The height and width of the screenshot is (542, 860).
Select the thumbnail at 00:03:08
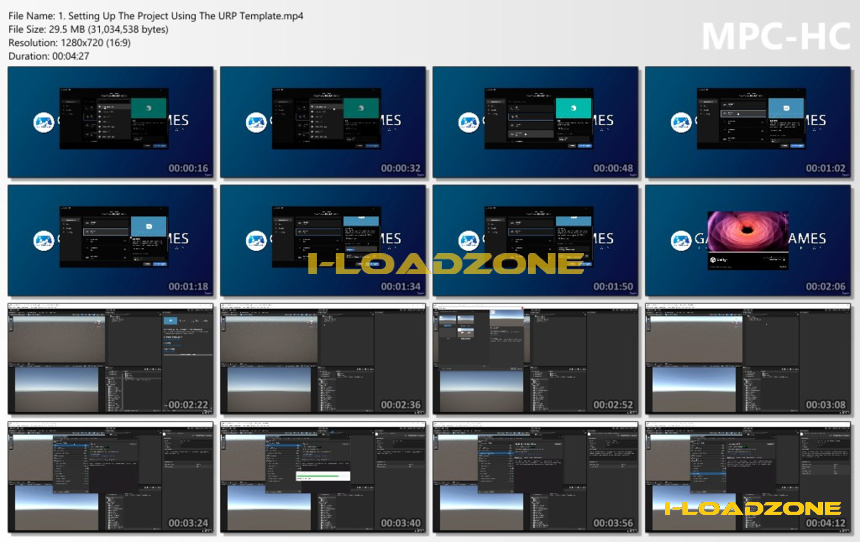(x=748, y=359)
